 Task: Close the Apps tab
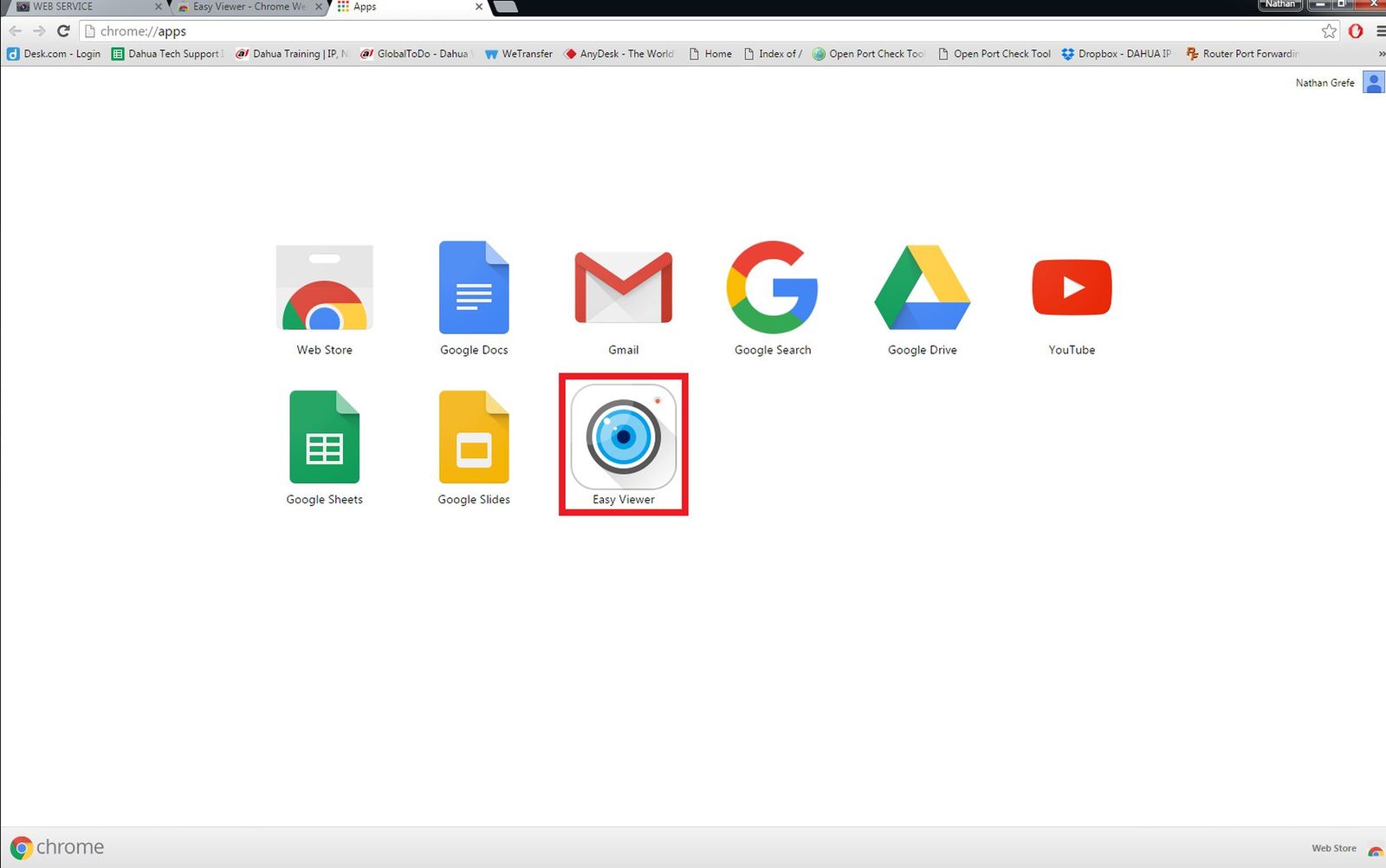click(x=478, y=7)
